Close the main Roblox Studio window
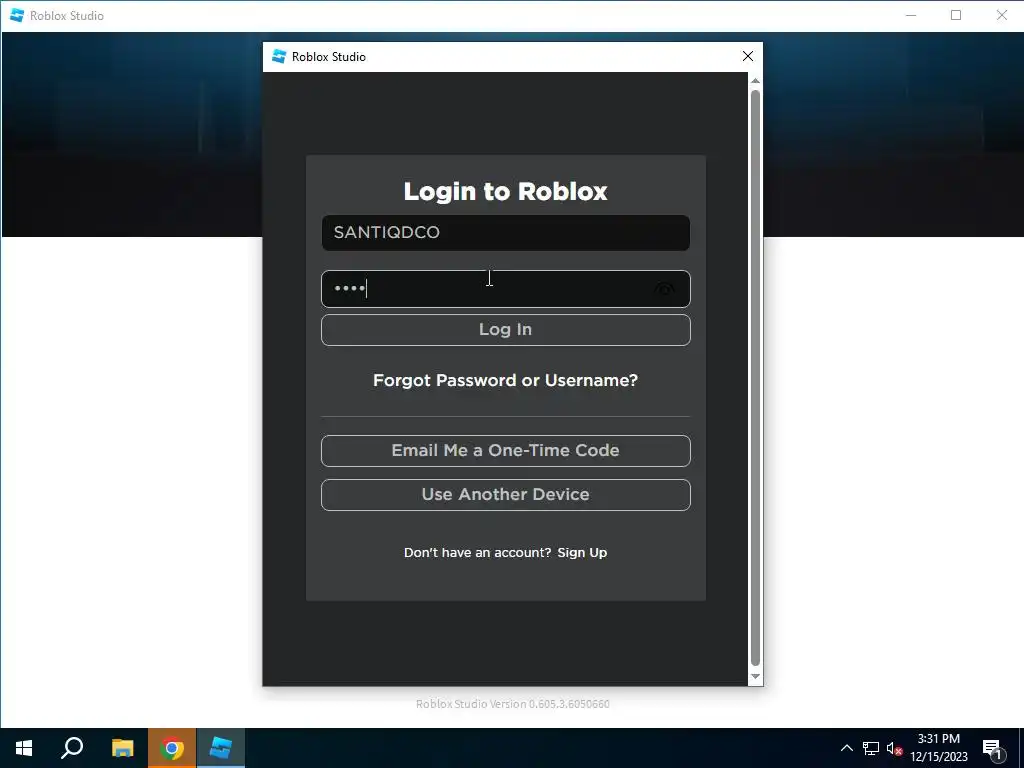Viewport: 1024px width, 768px height. pos(1002,15)
